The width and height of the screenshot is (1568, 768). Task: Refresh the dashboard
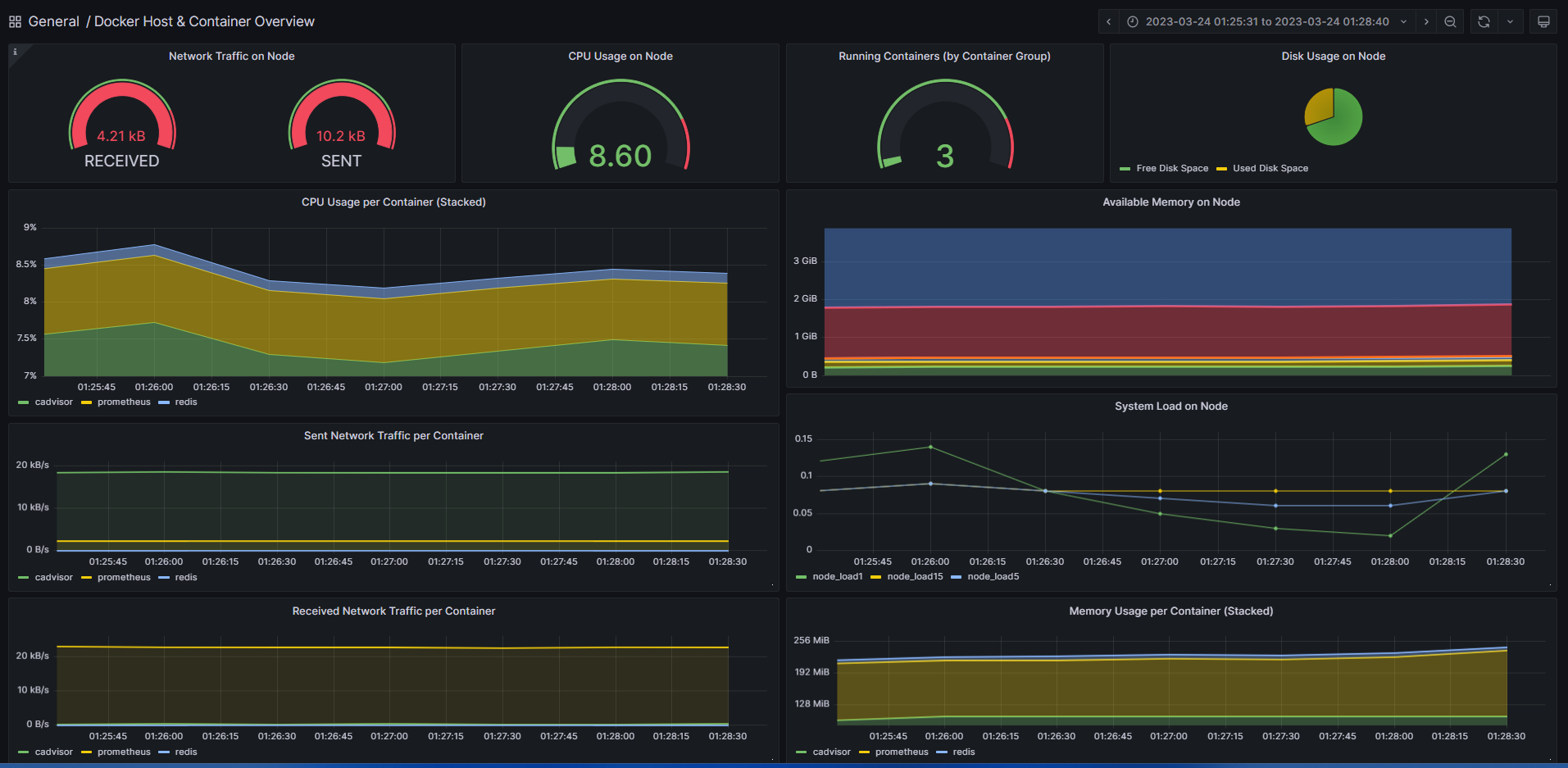tap(1484, 22)
